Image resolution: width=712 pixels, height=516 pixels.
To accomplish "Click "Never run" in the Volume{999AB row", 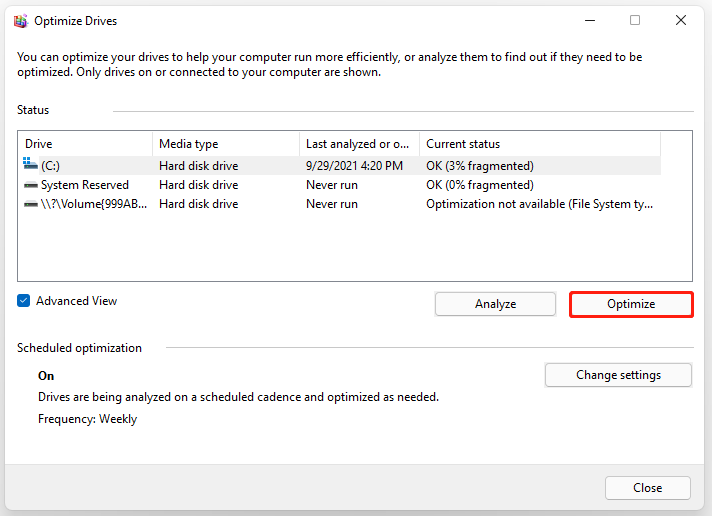I will [332, 204].
